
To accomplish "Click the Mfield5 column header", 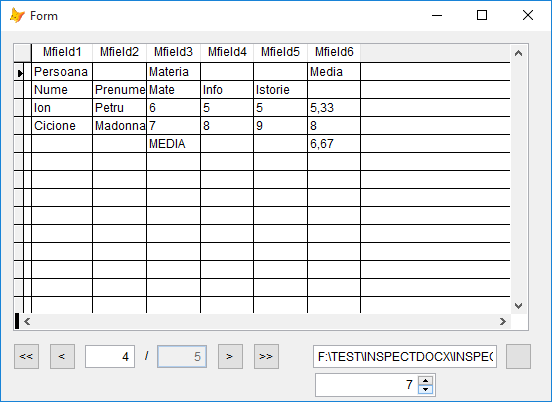I will 280,52.
